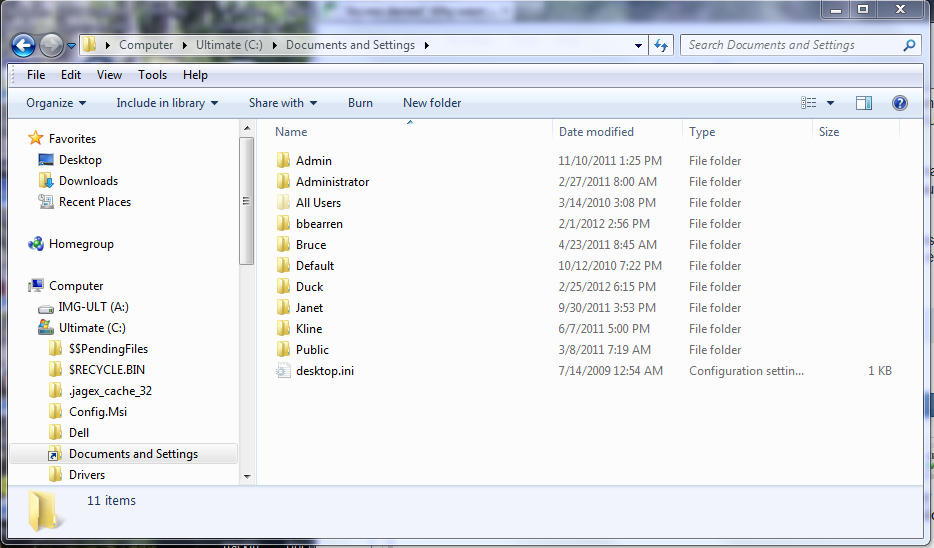The height and width of the screenshot is (548, 934).
Task: Select the Downloads folder icon in Favorites
Action: point(46,181)
